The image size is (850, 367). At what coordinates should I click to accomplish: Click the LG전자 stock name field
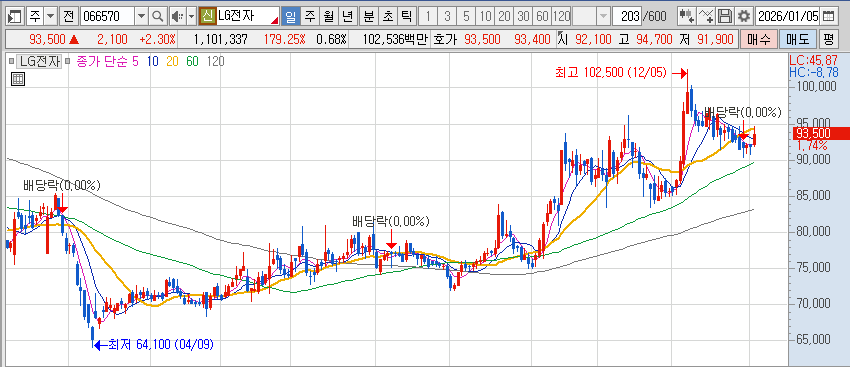point(247,17)
